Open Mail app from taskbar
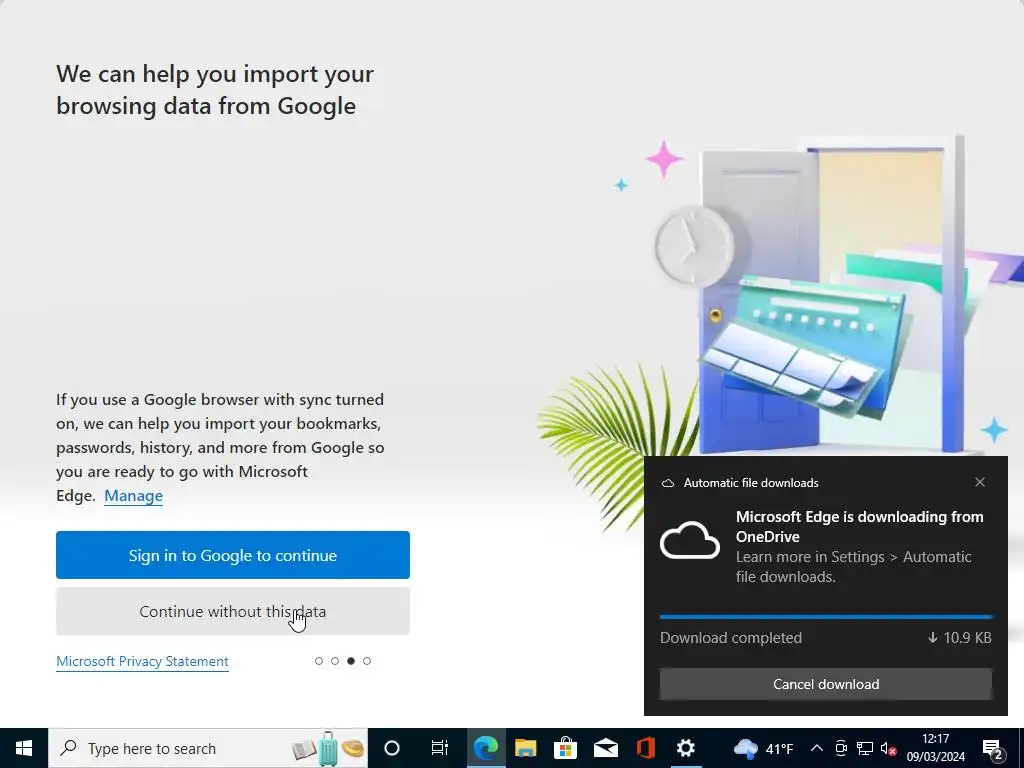 point(605,748)
